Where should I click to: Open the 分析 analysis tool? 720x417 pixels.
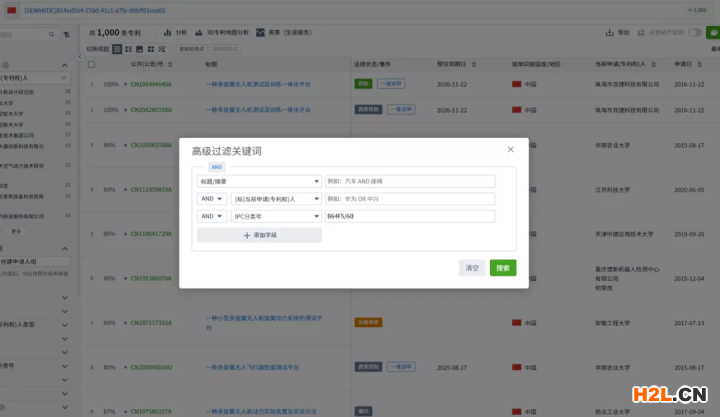[x=176, y=32]
